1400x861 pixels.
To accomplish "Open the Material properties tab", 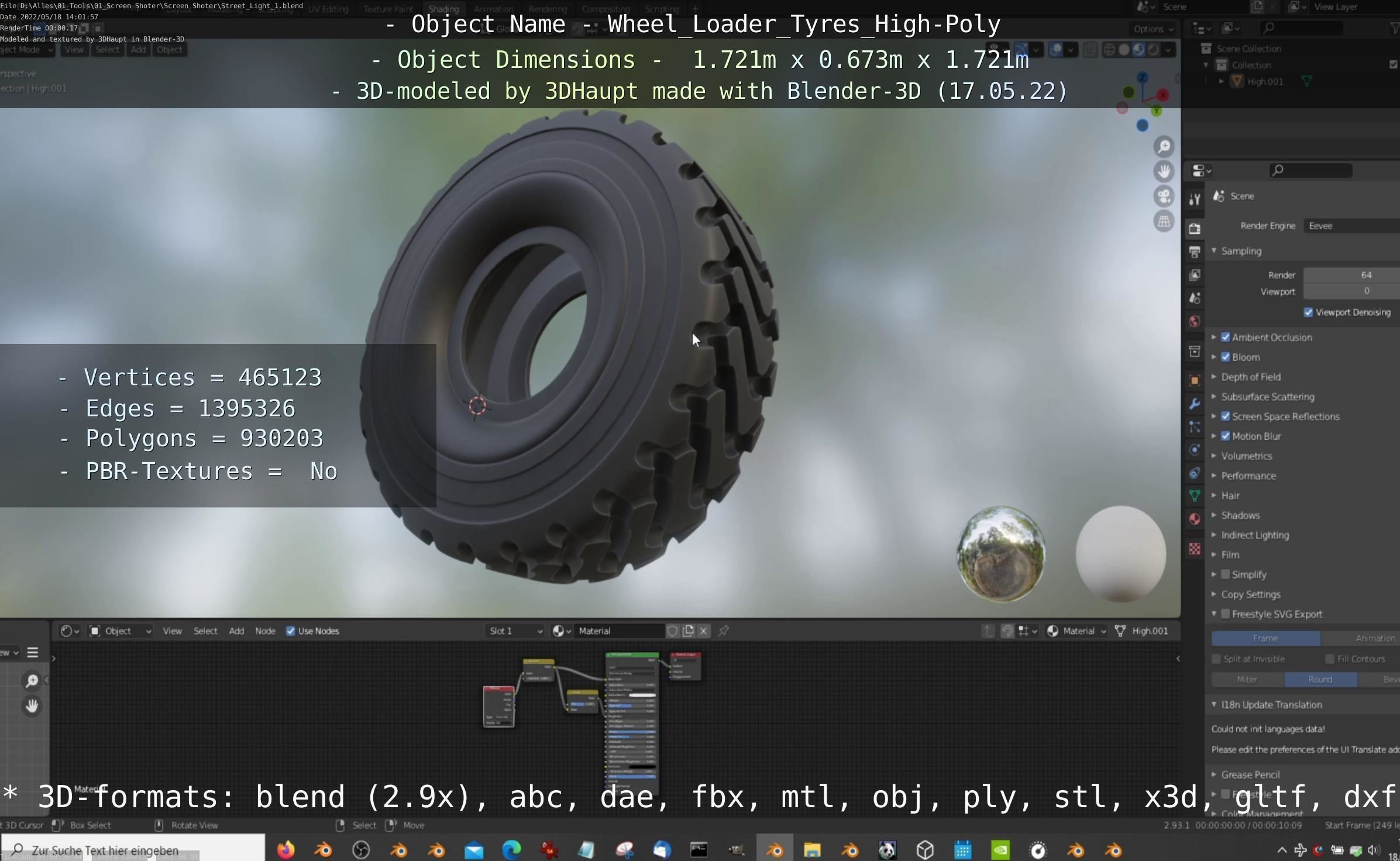I will [1195, 519].
